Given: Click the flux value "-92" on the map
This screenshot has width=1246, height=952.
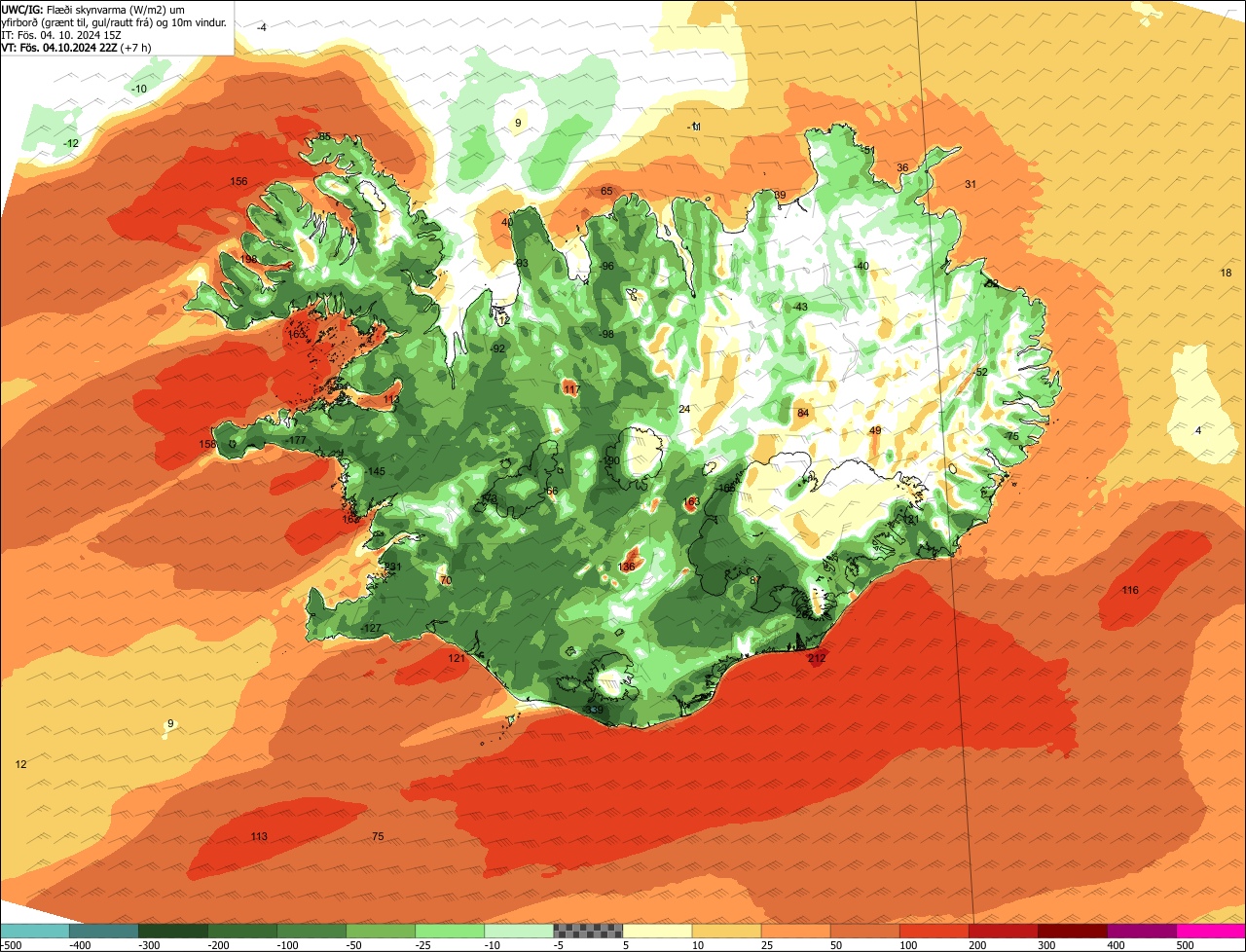Looking at the screenshot, I should pos(497,348).
